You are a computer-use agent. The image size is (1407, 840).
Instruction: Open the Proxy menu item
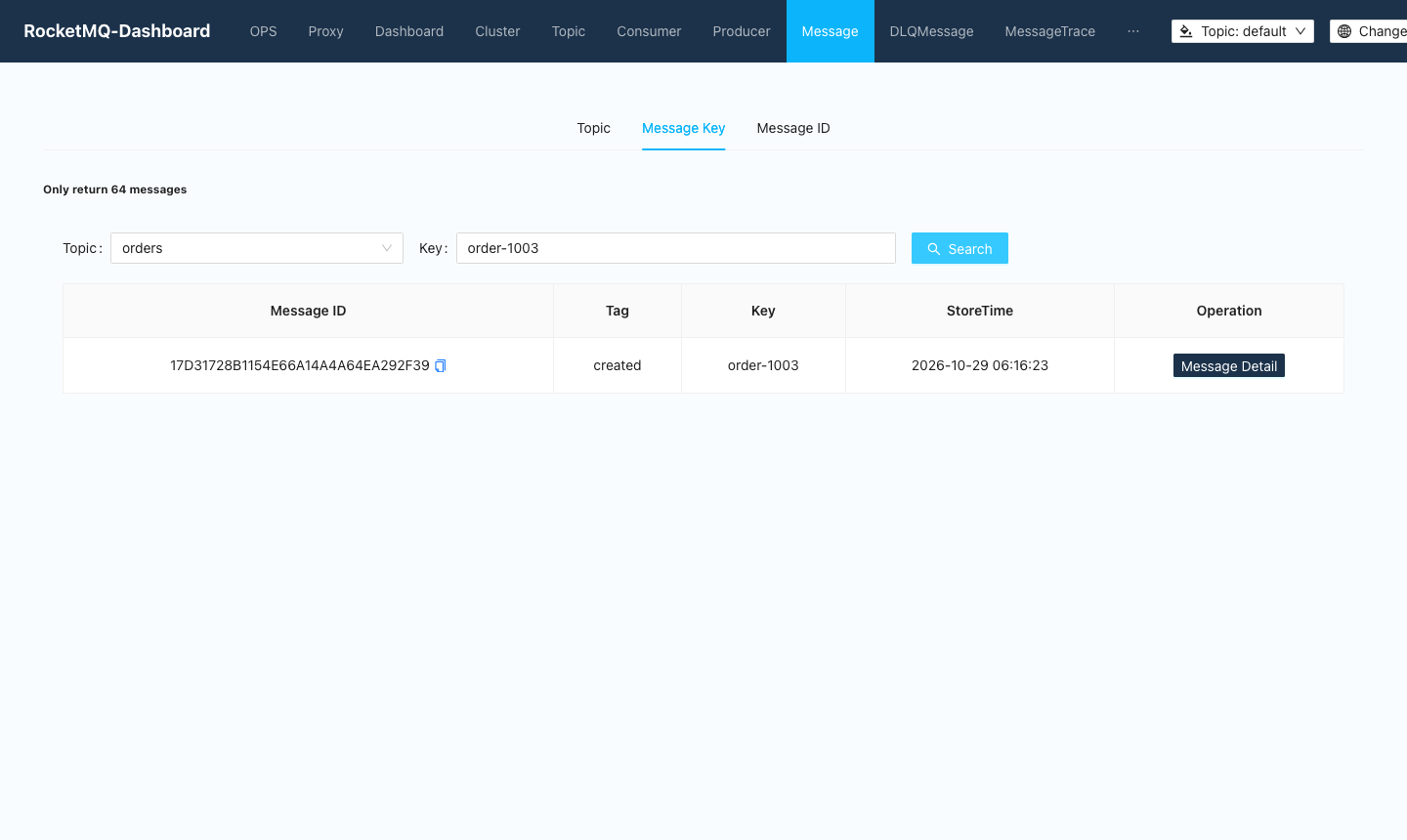[x=326, y=31]
